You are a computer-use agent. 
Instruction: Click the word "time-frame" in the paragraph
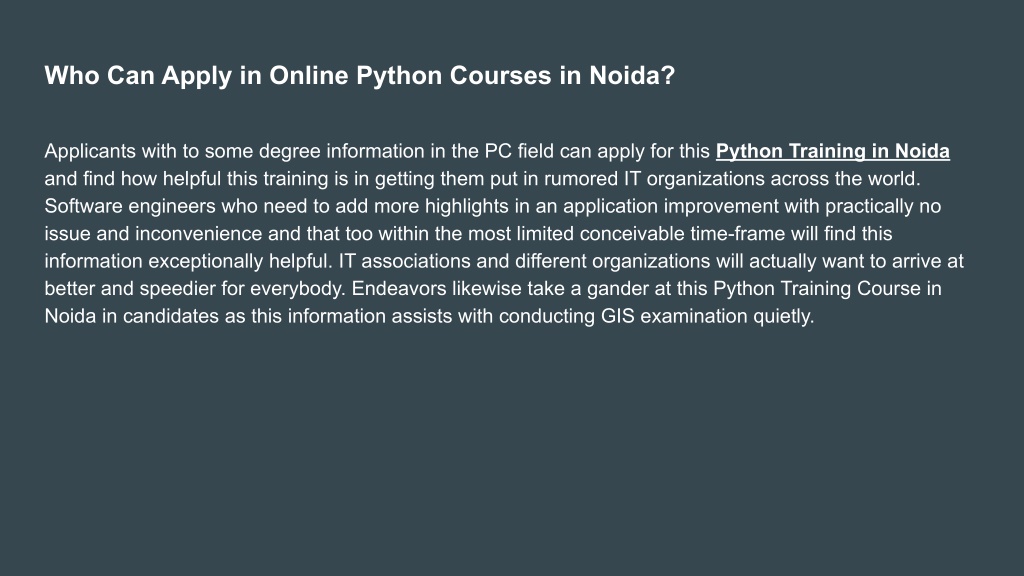[737, 234]
